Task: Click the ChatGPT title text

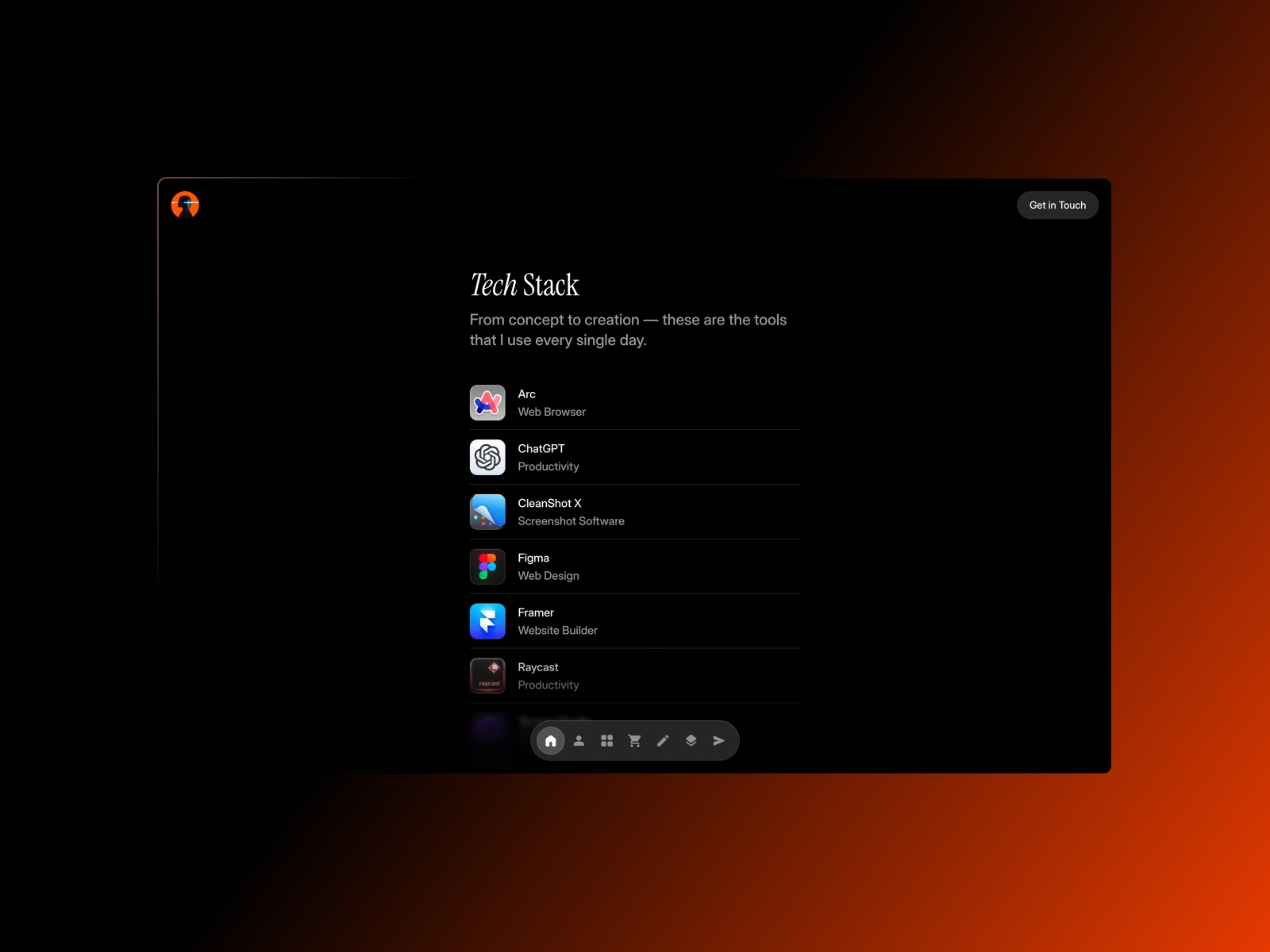Action: pyautogui.click(x=541, y=449)
